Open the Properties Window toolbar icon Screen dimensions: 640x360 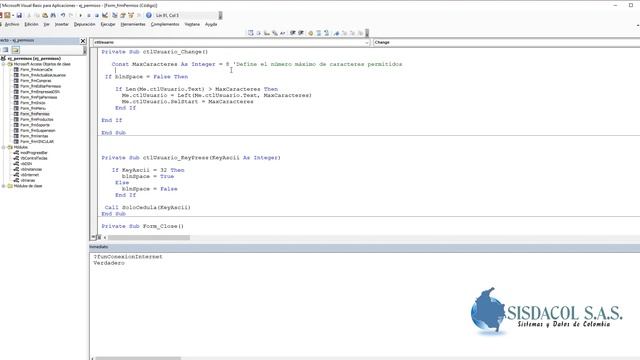123,15
